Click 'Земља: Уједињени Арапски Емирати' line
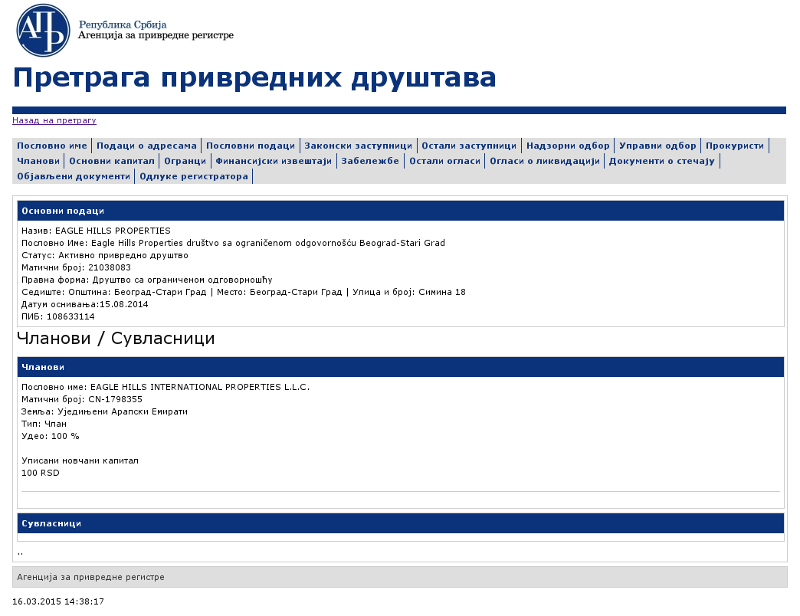Viewport: 800px width, 616px height. click(x=104, y=411)
